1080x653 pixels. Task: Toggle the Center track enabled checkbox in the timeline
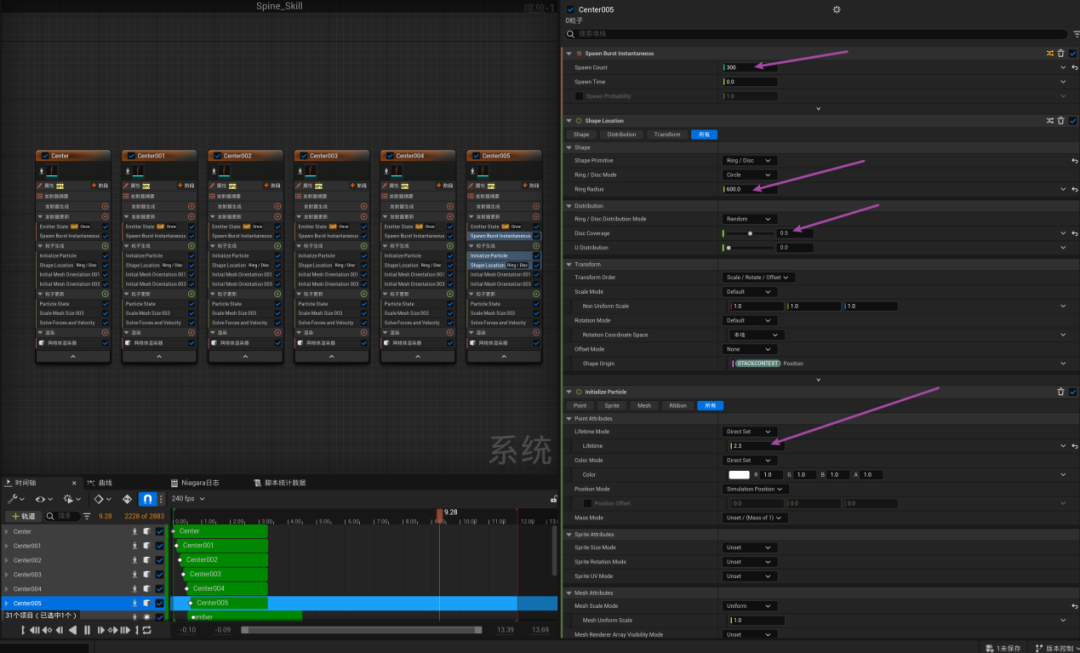point(160,532)
